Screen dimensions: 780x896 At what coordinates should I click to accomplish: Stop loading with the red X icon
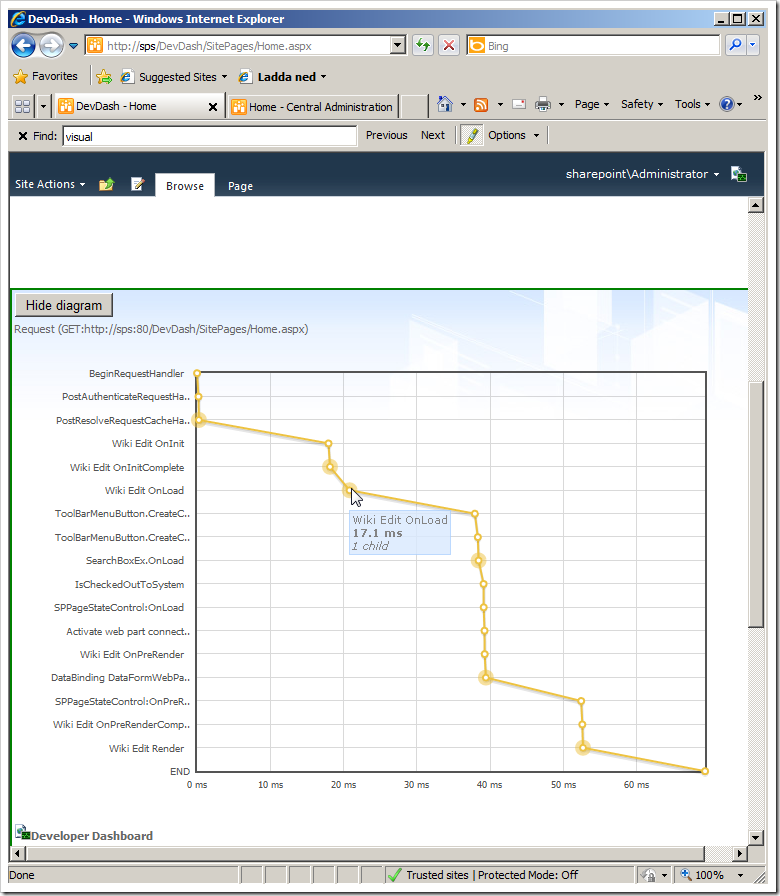(x=449, y=46)
